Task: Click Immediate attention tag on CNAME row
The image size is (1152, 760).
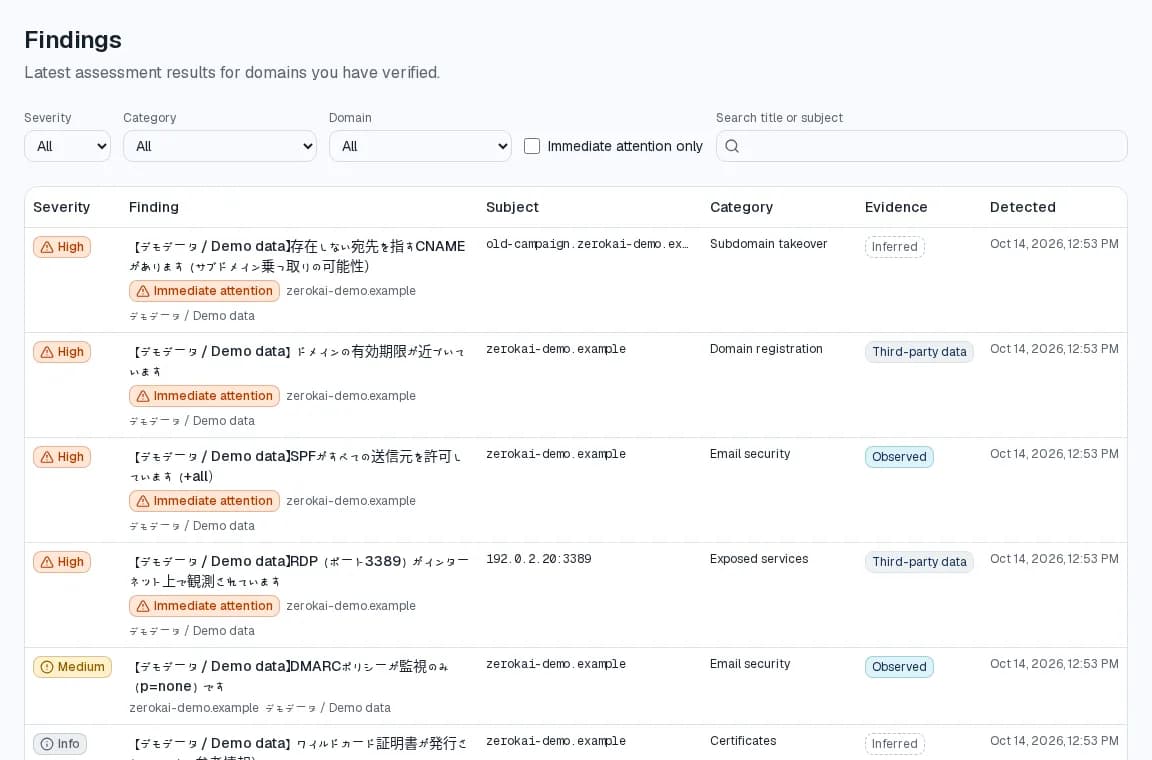Action: click(204, 291)
